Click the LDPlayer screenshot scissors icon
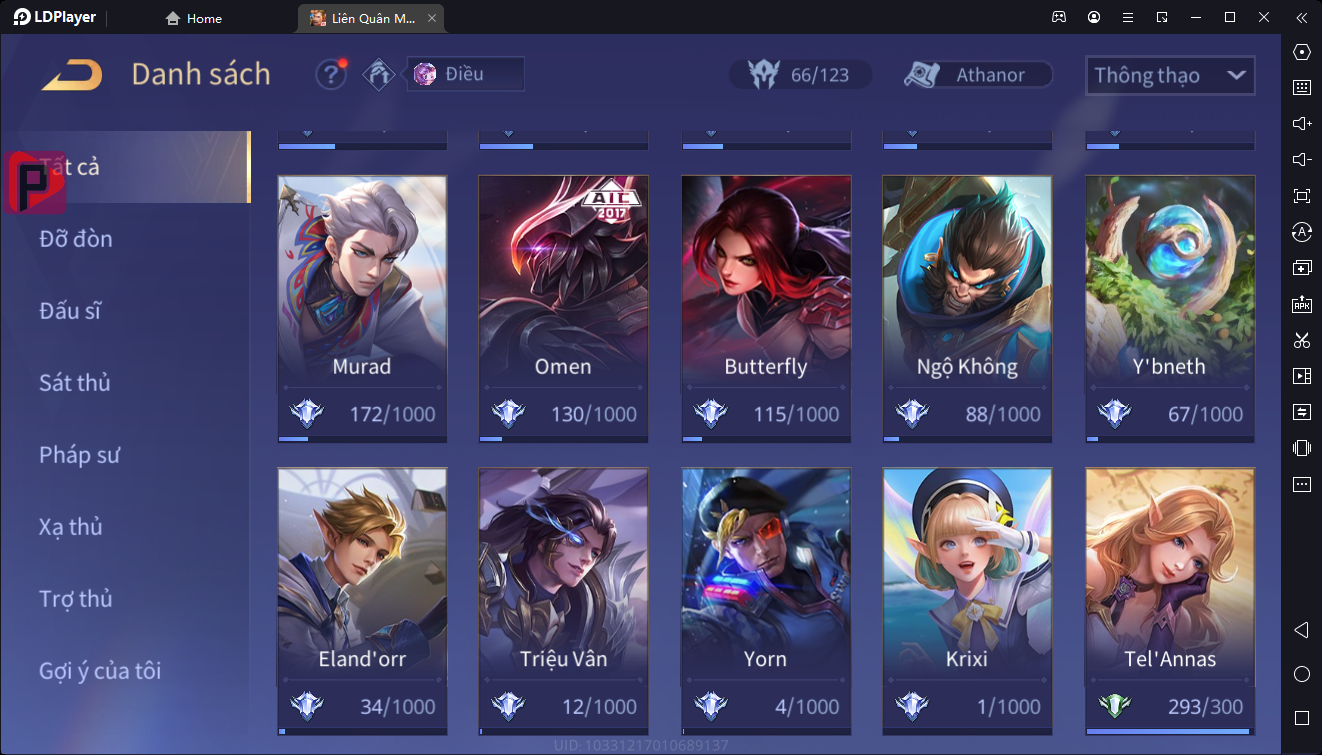The height and width of the screenshot is (755, 1322). (x=1301, y=340)
